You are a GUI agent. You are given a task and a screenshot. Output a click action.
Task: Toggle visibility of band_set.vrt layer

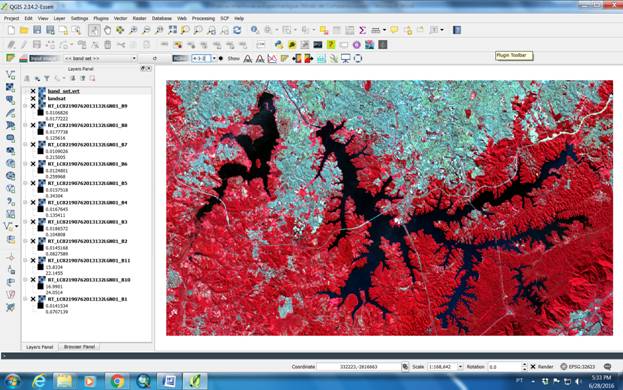(x=33, y=91)
